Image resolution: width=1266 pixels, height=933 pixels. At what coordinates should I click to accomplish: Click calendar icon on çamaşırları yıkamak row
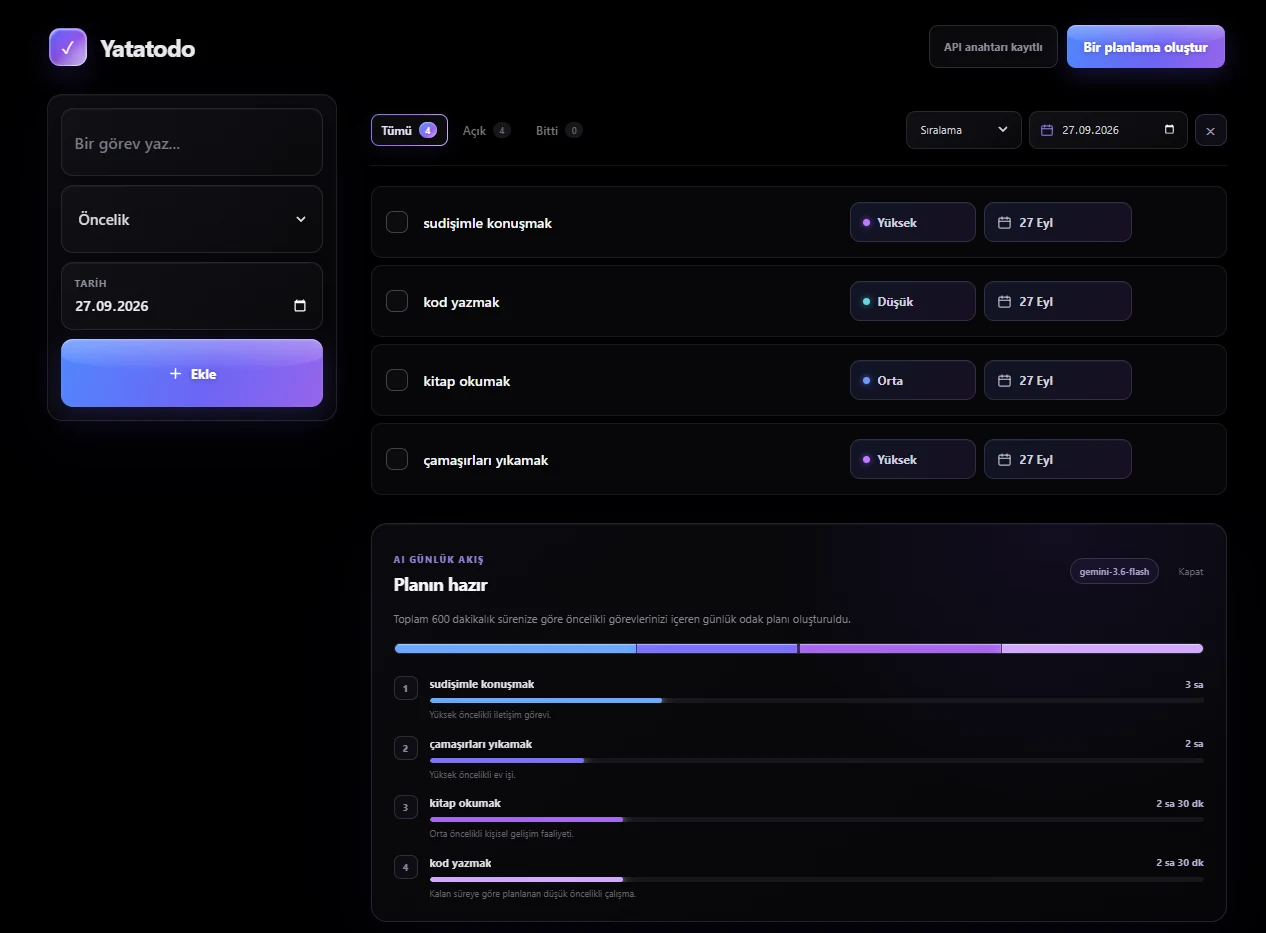point(1004,460)
